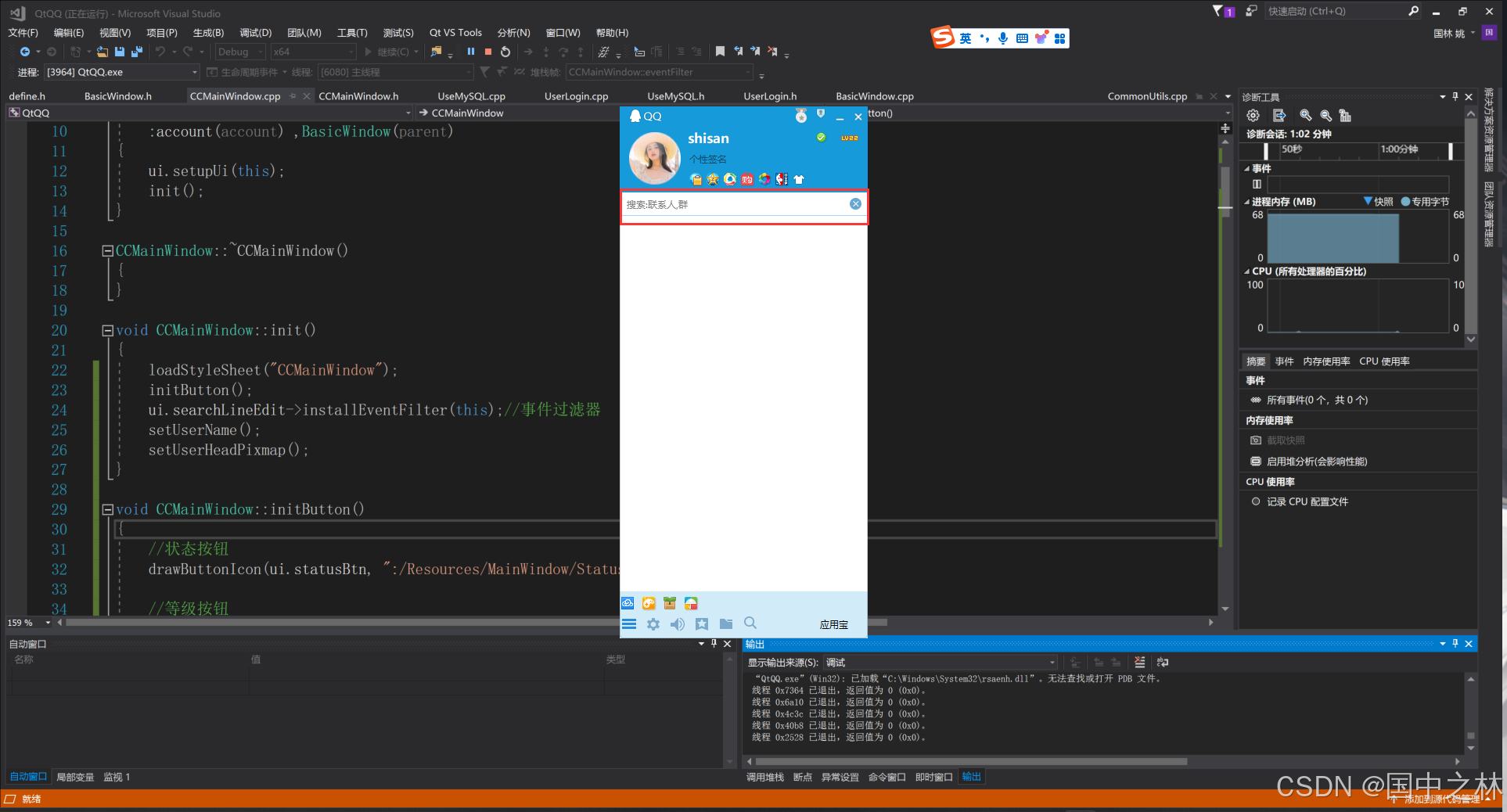Toggle word wrap in Output window toolbar
This screenshot has height=812, width=1507.
coord(1163,662)
